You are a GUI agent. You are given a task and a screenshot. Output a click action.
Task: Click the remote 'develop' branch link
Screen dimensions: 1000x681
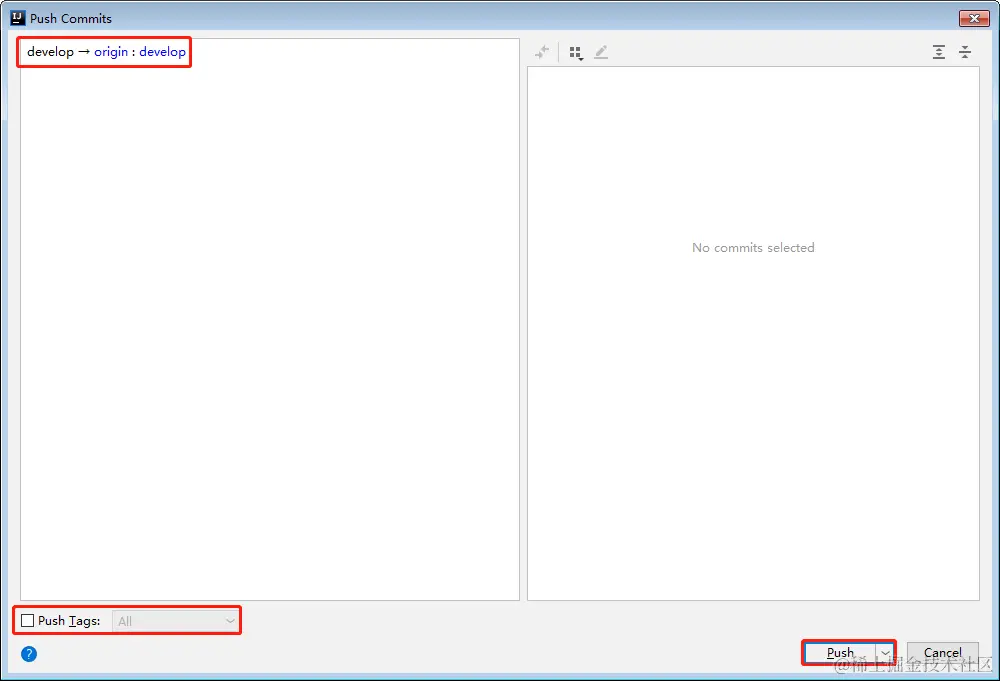[163, 52]
